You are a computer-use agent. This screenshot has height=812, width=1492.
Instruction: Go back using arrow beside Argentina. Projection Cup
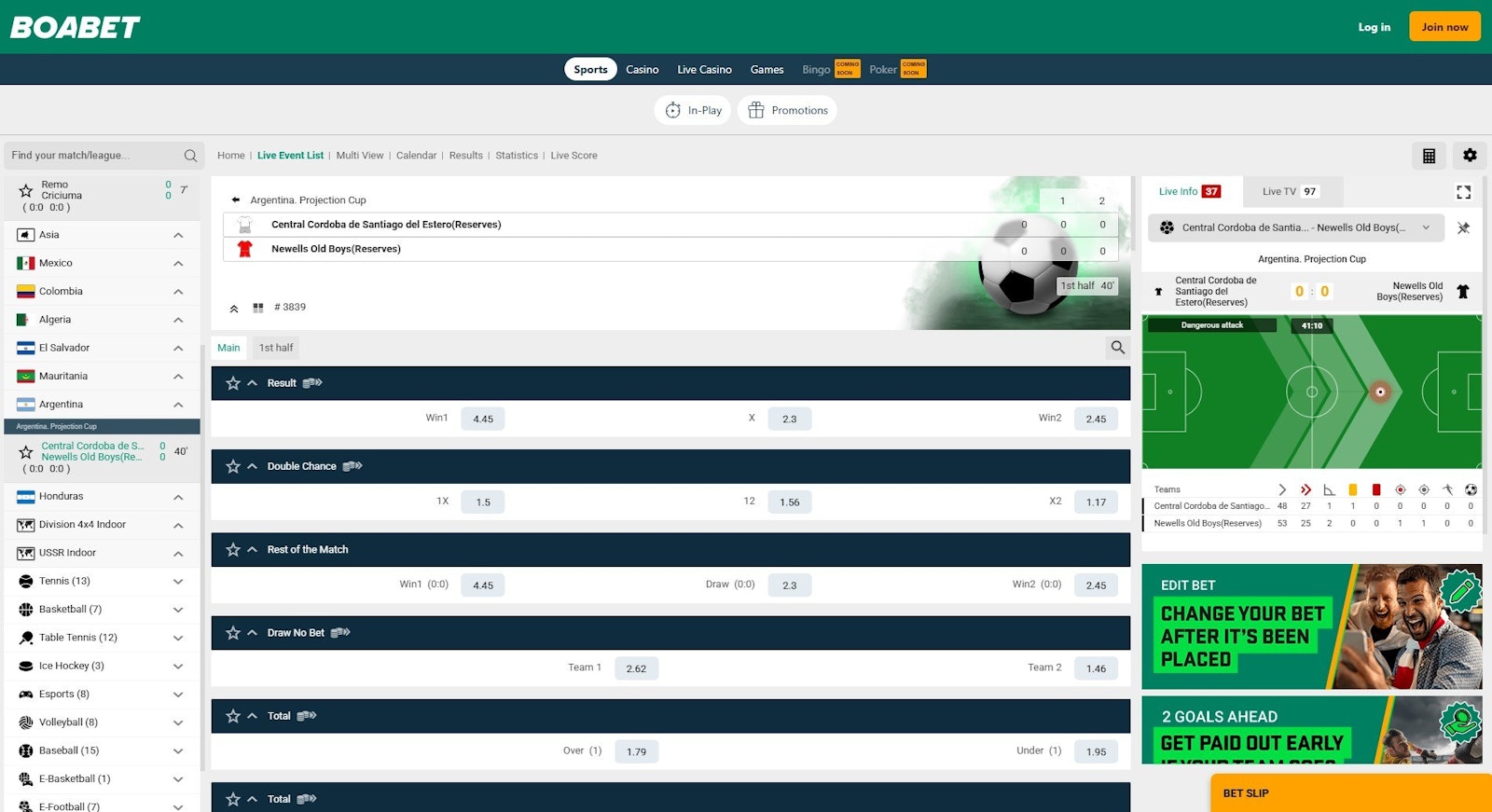pos(236,200)
